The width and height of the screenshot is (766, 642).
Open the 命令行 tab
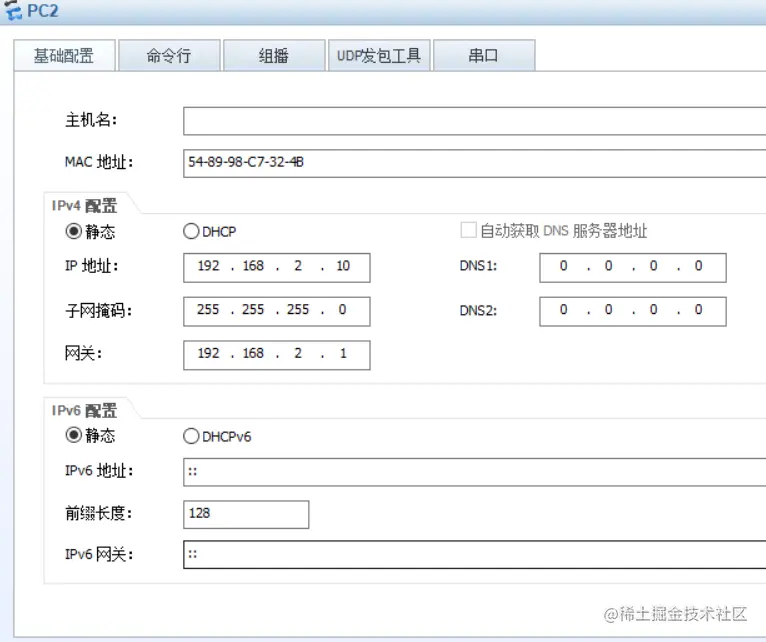point(169,56)
